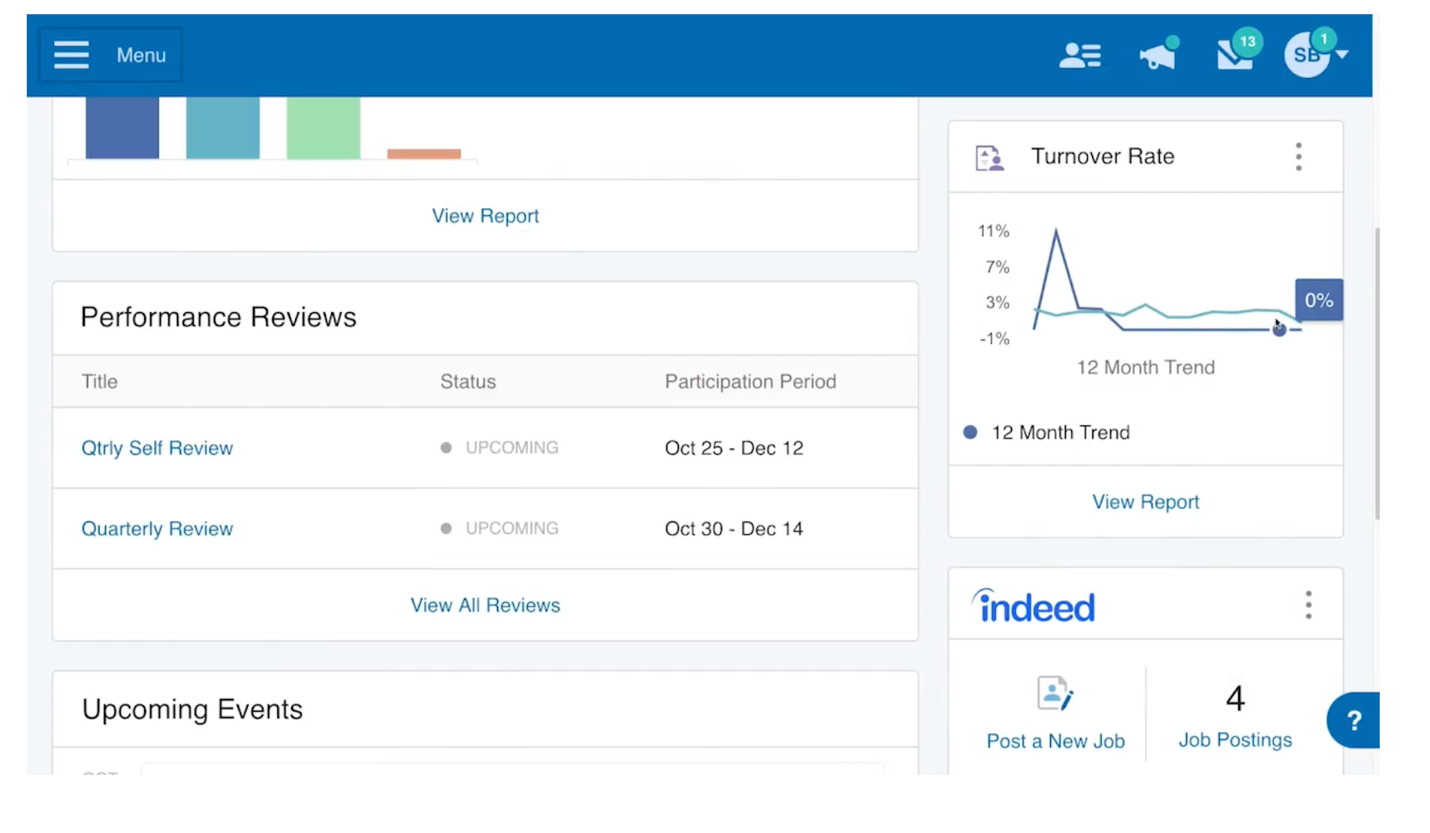Open the Quarterly Review link
Viewport: 1430px width, 833px height.
pyautogui.click(x=157, y=529)
